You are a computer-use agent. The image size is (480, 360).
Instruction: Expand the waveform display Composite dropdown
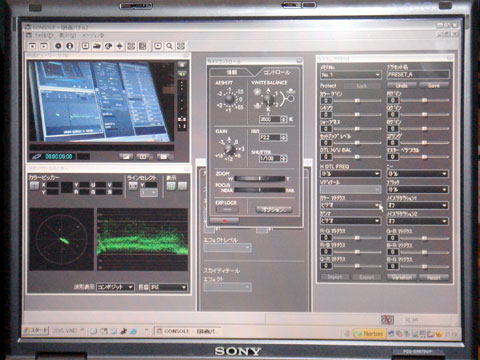click(115, 287)
